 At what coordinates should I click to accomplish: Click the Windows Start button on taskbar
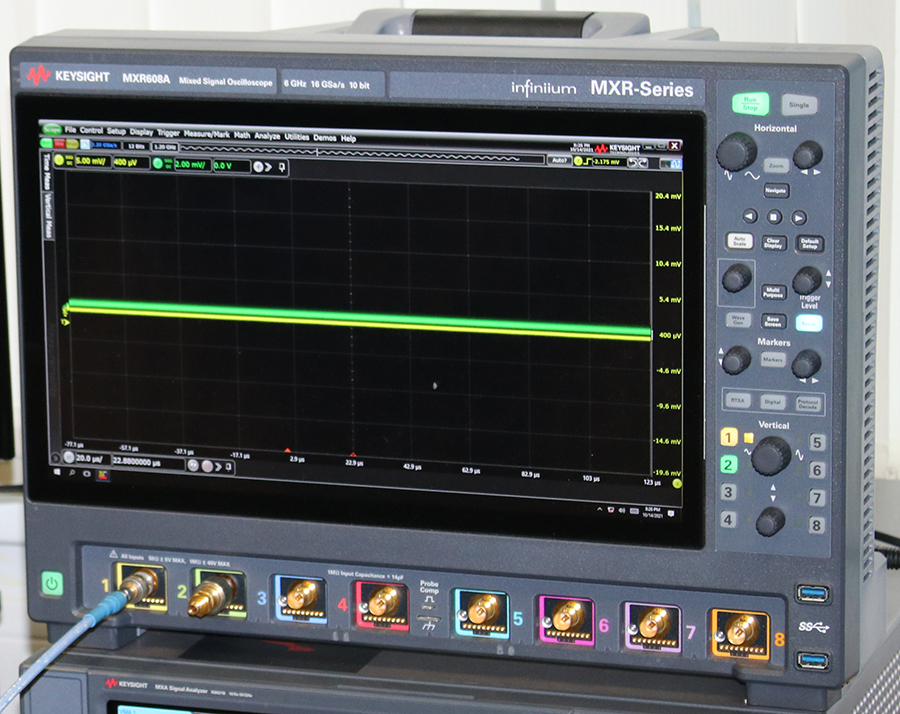[59, 470]
